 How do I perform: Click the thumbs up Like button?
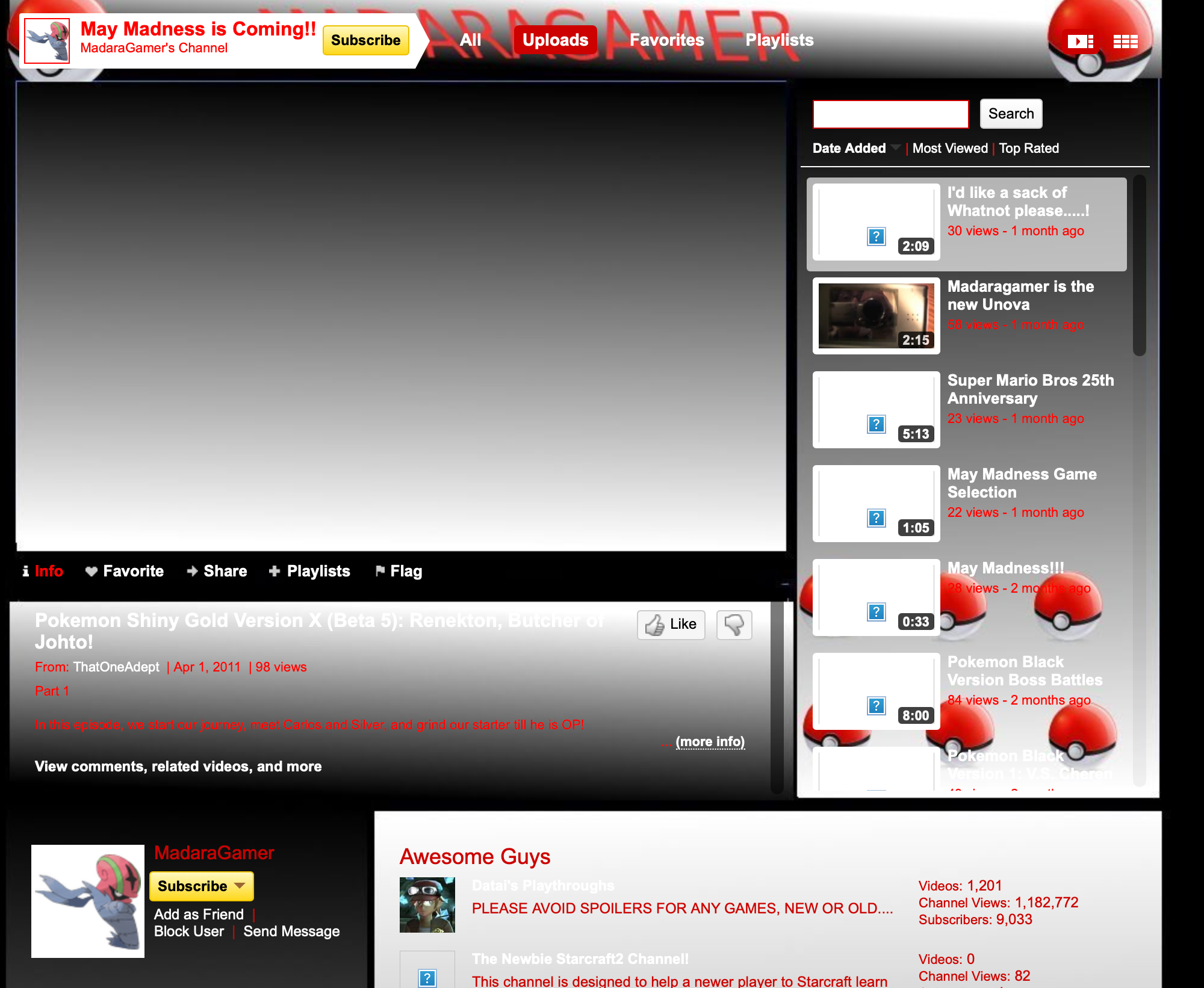coord(671,625)
